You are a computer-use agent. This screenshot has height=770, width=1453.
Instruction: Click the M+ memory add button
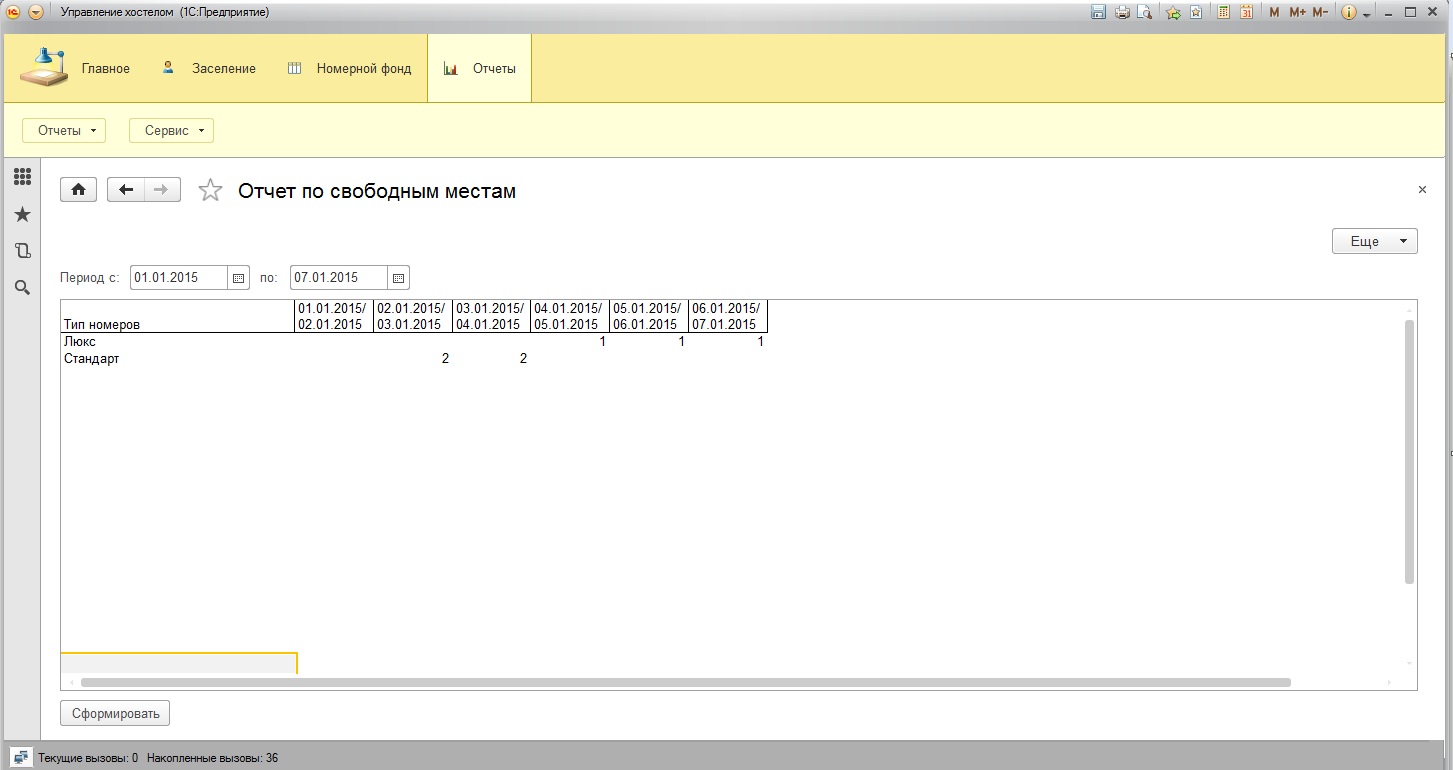[1297, 12]
